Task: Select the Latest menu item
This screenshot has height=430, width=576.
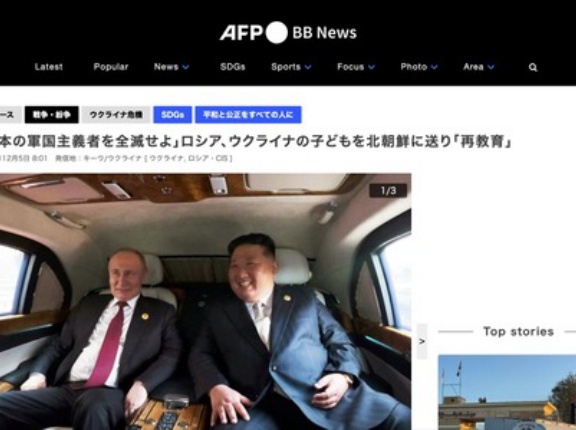Action: tap(48, 67)
